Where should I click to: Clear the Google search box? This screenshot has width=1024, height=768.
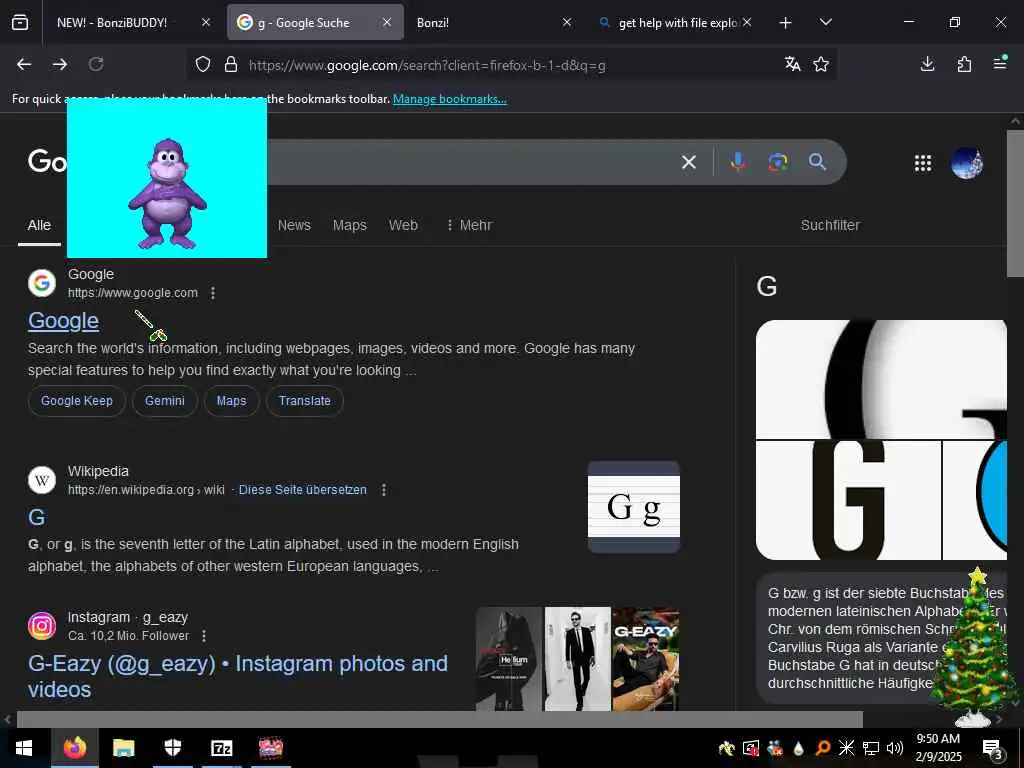(688, 162)
